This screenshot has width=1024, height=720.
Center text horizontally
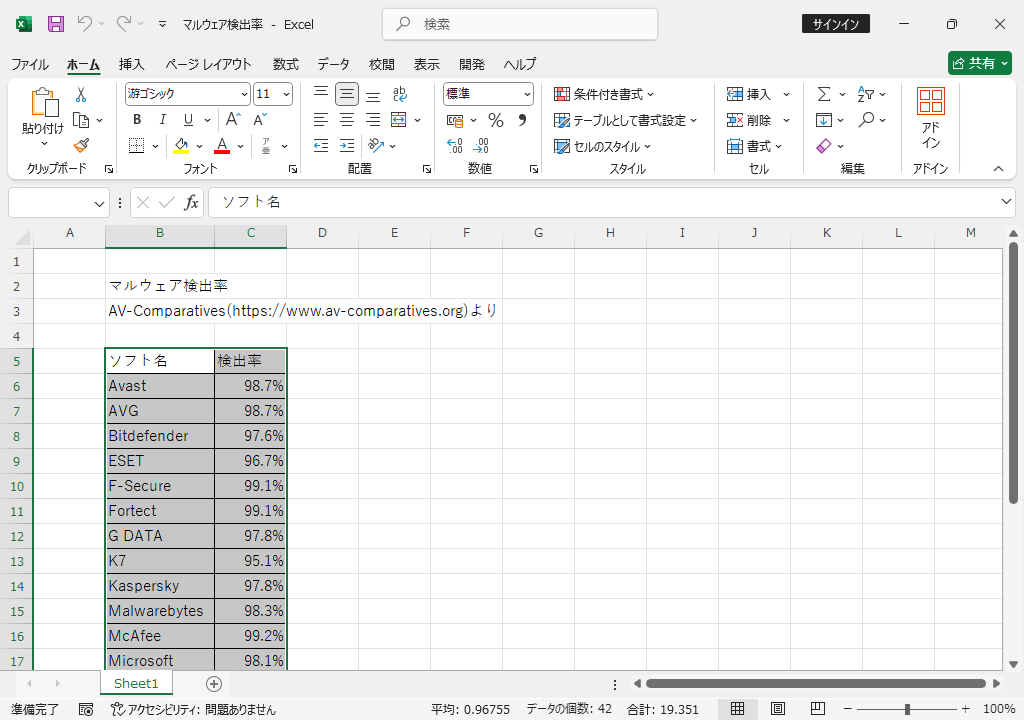pos(347,120)
